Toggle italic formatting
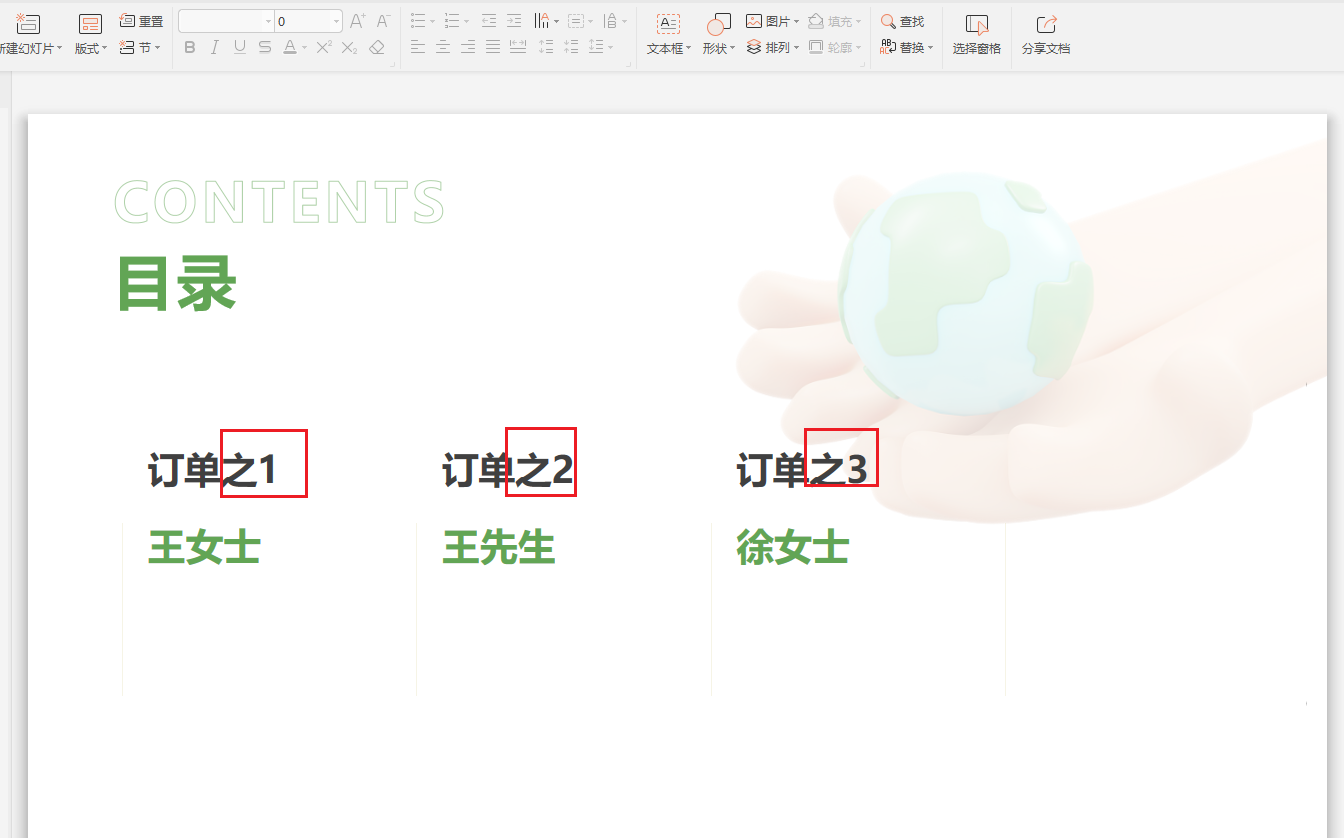1344x838 pixels. pyautogui.click(x=214, y=46)
